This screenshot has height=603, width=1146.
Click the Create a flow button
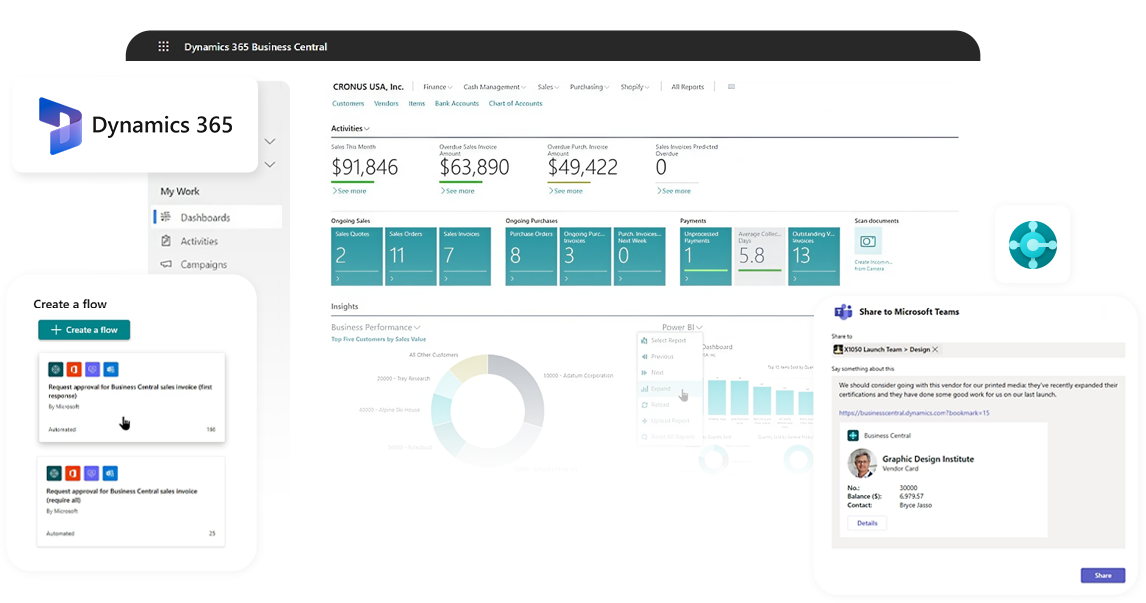[84, 330]
